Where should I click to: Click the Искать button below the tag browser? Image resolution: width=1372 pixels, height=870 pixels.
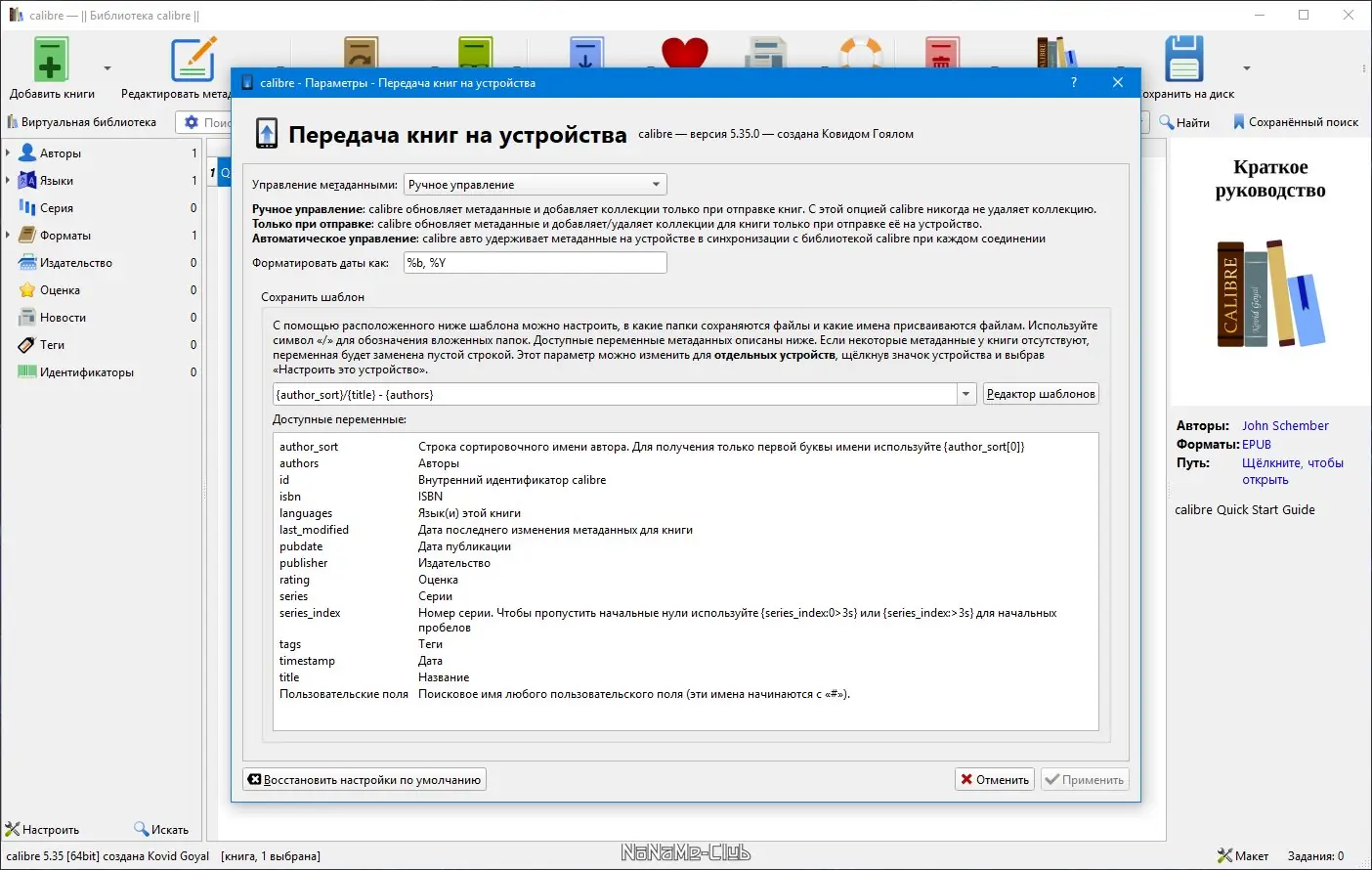[162, 830]
